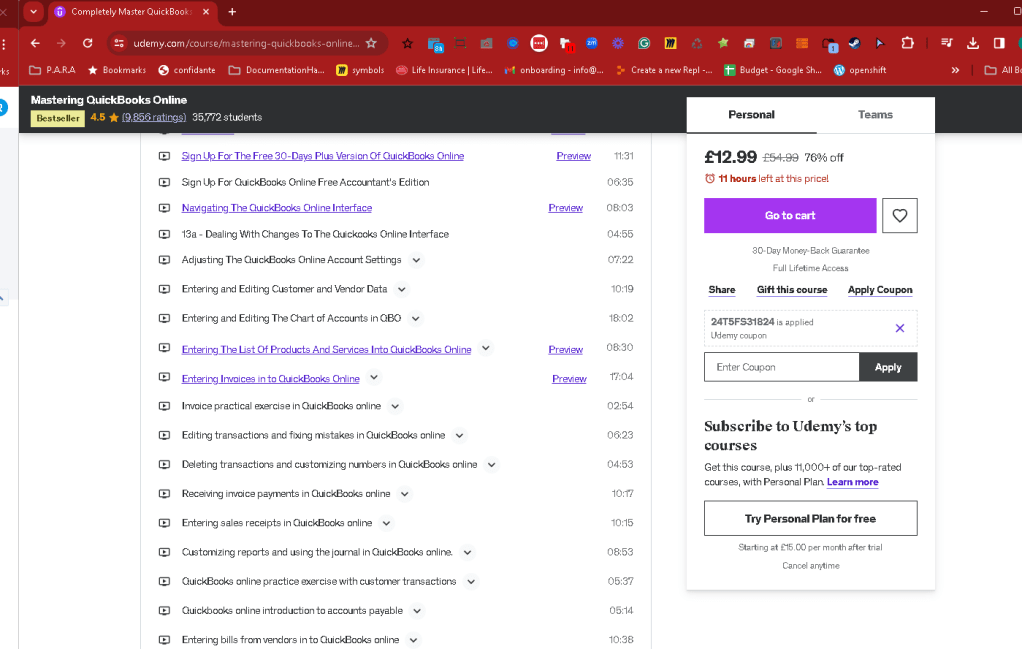Open the Extensions puzzle-piece menu
The width and height of the screenshot is (1022, 649).
tap(907, 43)
